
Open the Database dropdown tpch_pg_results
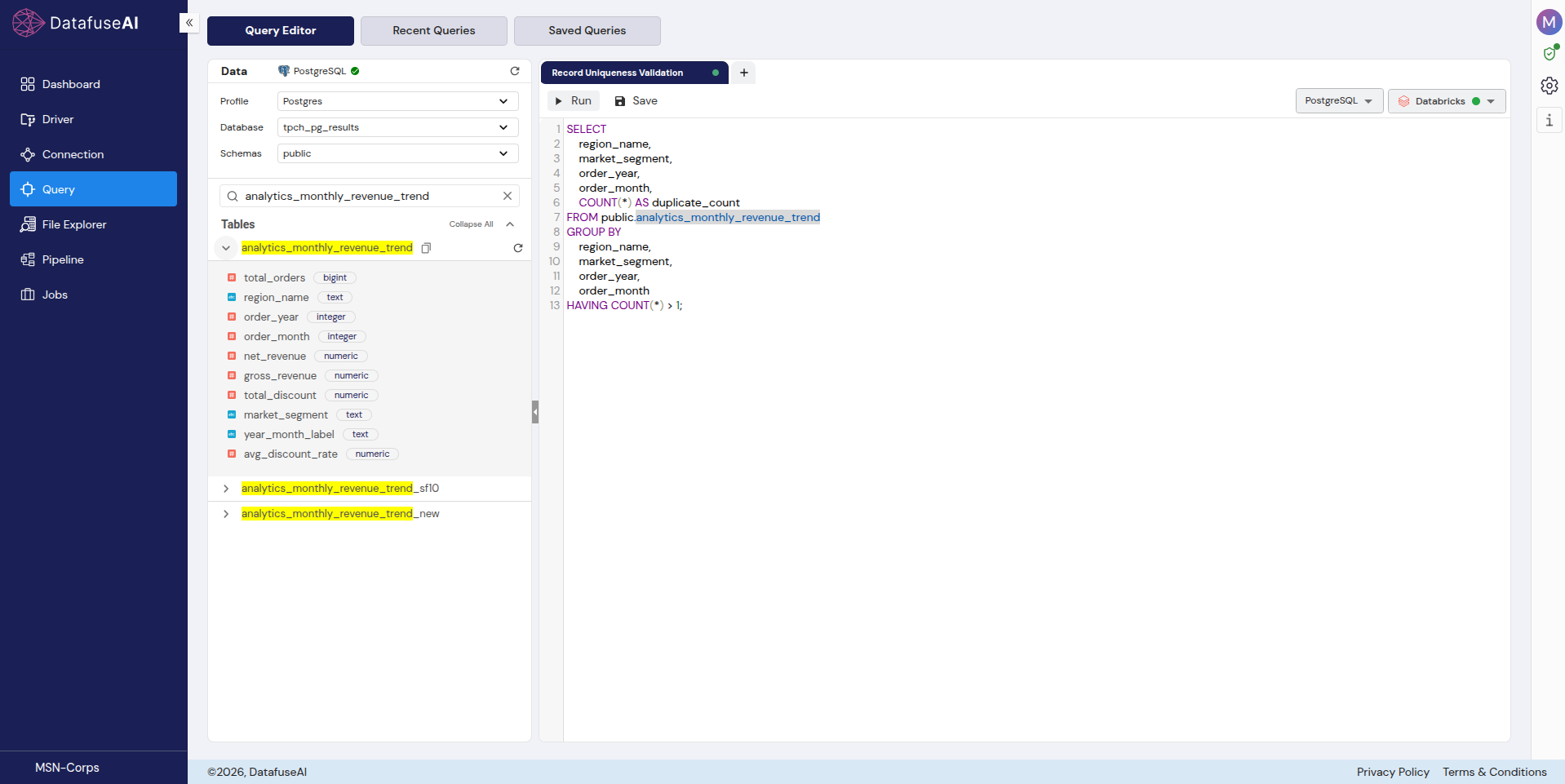(398, 127)
